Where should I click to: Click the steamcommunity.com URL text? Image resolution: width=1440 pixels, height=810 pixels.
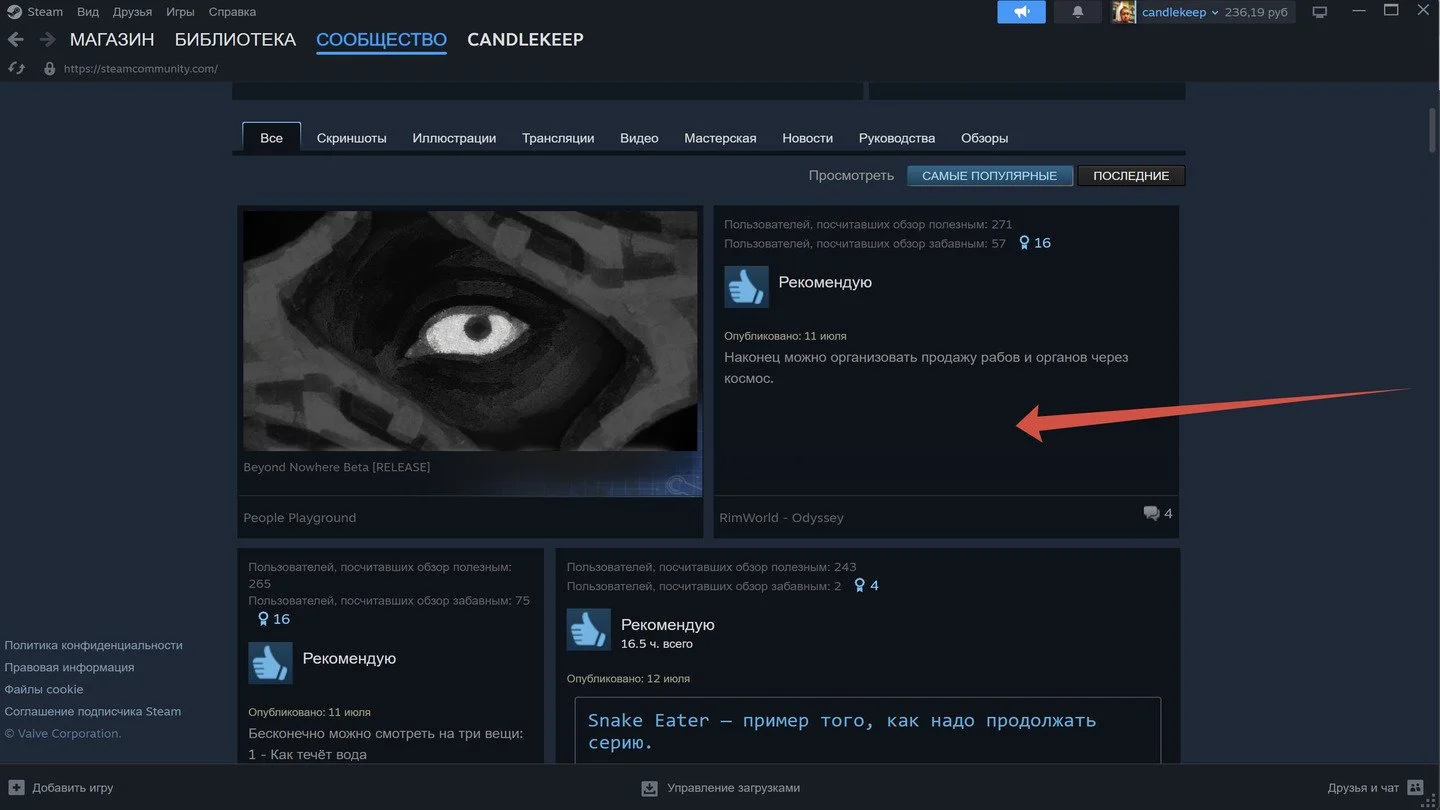pyautogui.click(x=141, y=69)
